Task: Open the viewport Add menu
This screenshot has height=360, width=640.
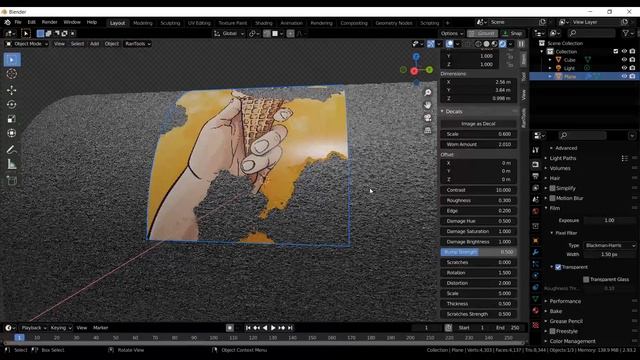Action: (x=94, y=44)
